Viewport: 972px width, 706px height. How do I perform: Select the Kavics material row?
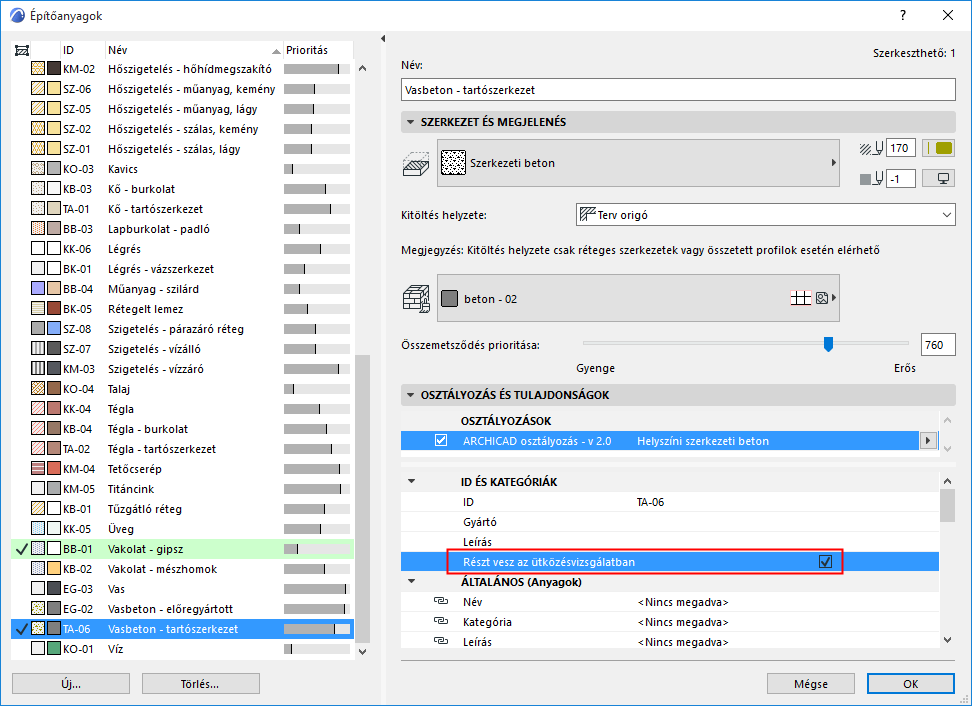click(x=182, y=169)
